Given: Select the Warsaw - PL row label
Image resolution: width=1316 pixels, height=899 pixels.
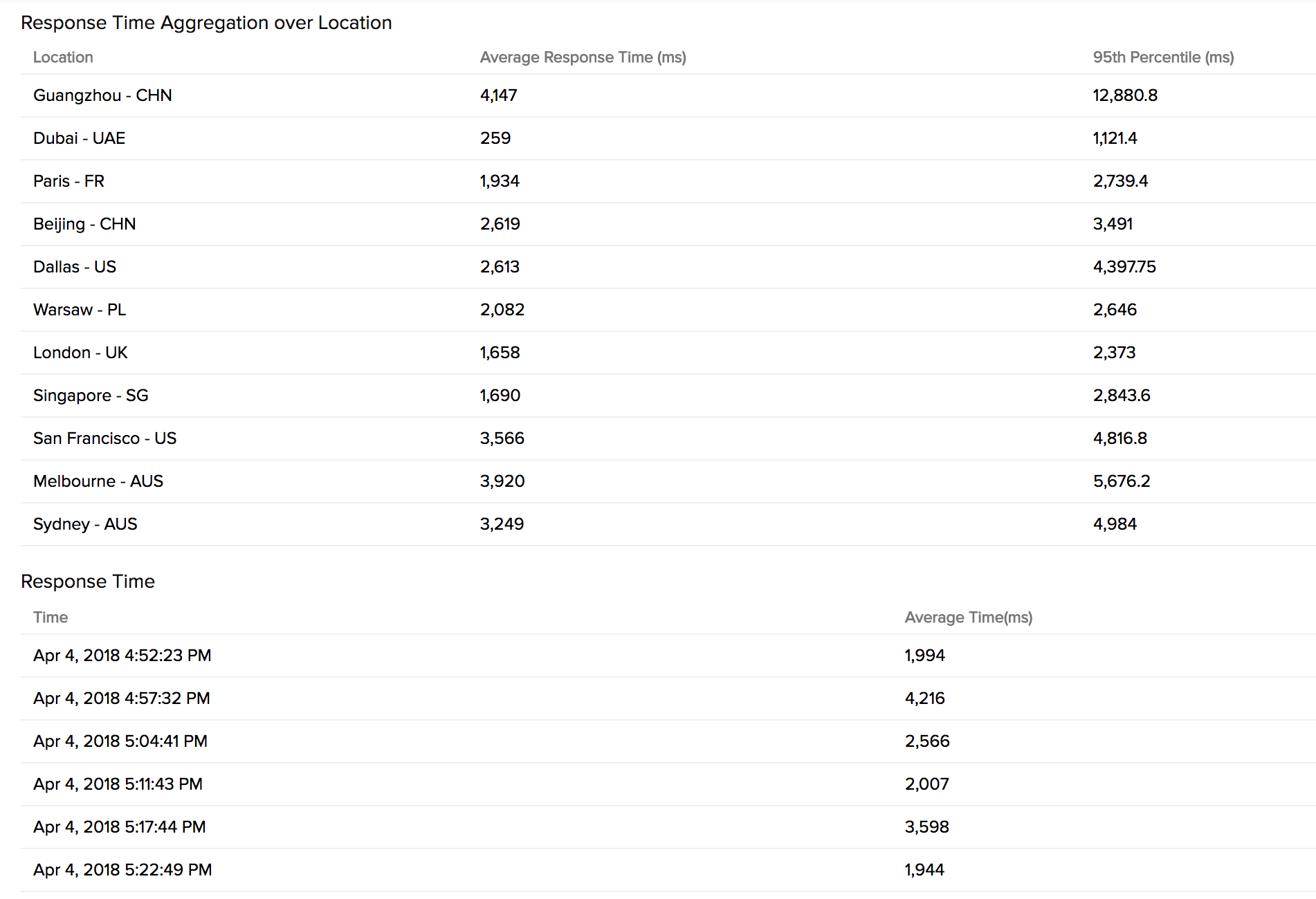Looking at the screenshot, I should pyautogui.click(x=80, y=310).
